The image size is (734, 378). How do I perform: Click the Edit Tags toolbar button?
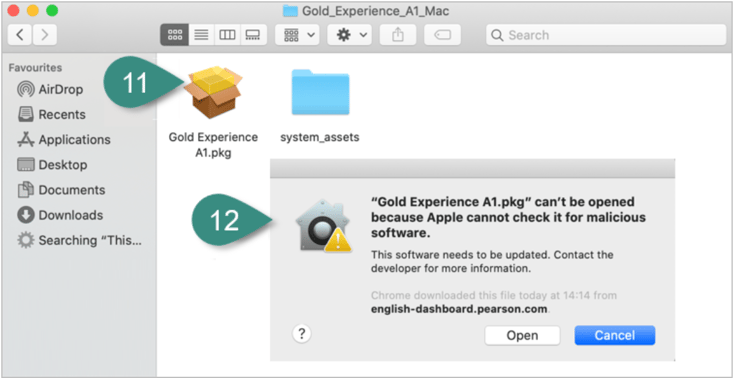coord(442,35)
